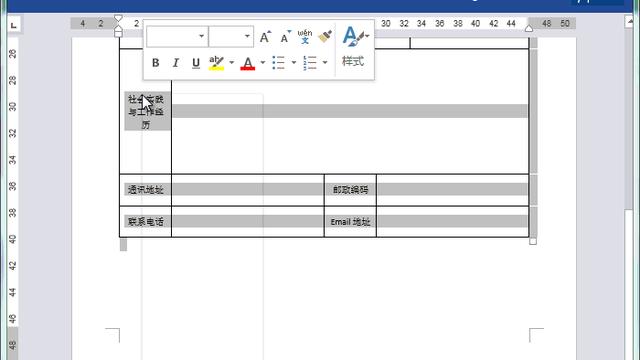Open numbering style dropdown
640x360 pixels.
point(325,63)
